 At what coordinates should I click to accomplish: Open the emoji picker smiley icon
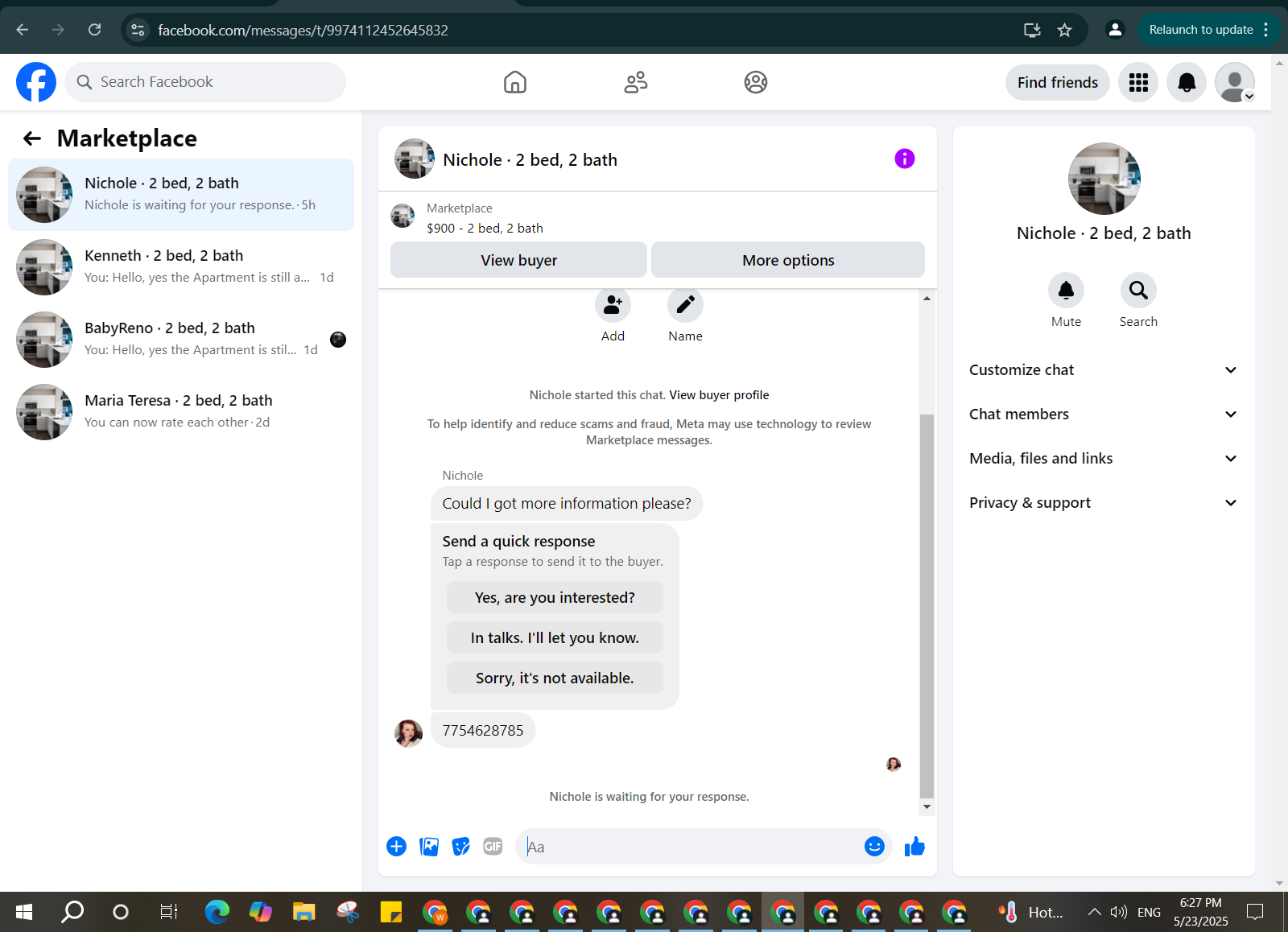(x=874, y=847)
